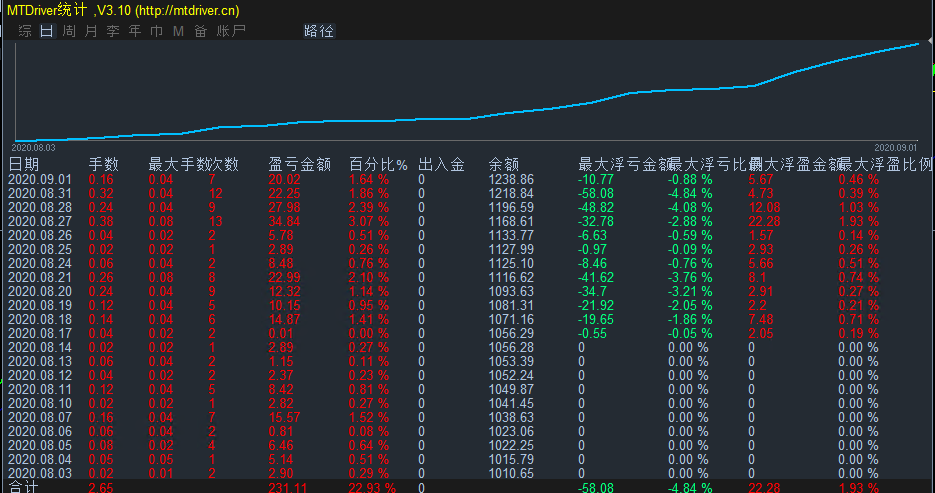Click the 路径 (path) button
Image resolution: width=935 pixels, height=493 pixels.
click(319, 31)
